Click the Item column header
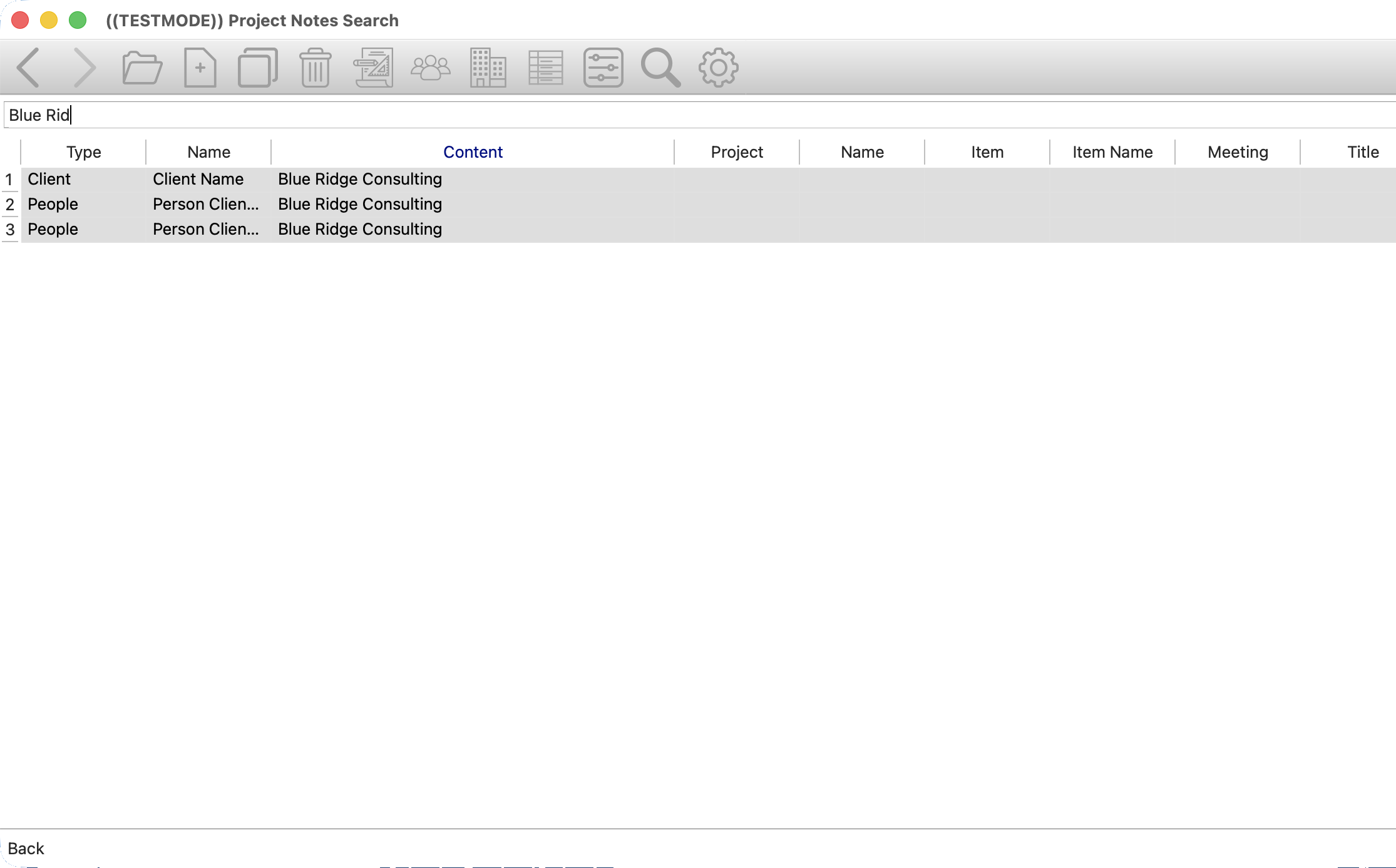The image size is (1396, 868). pyautogui.click(x=987, y=152)
